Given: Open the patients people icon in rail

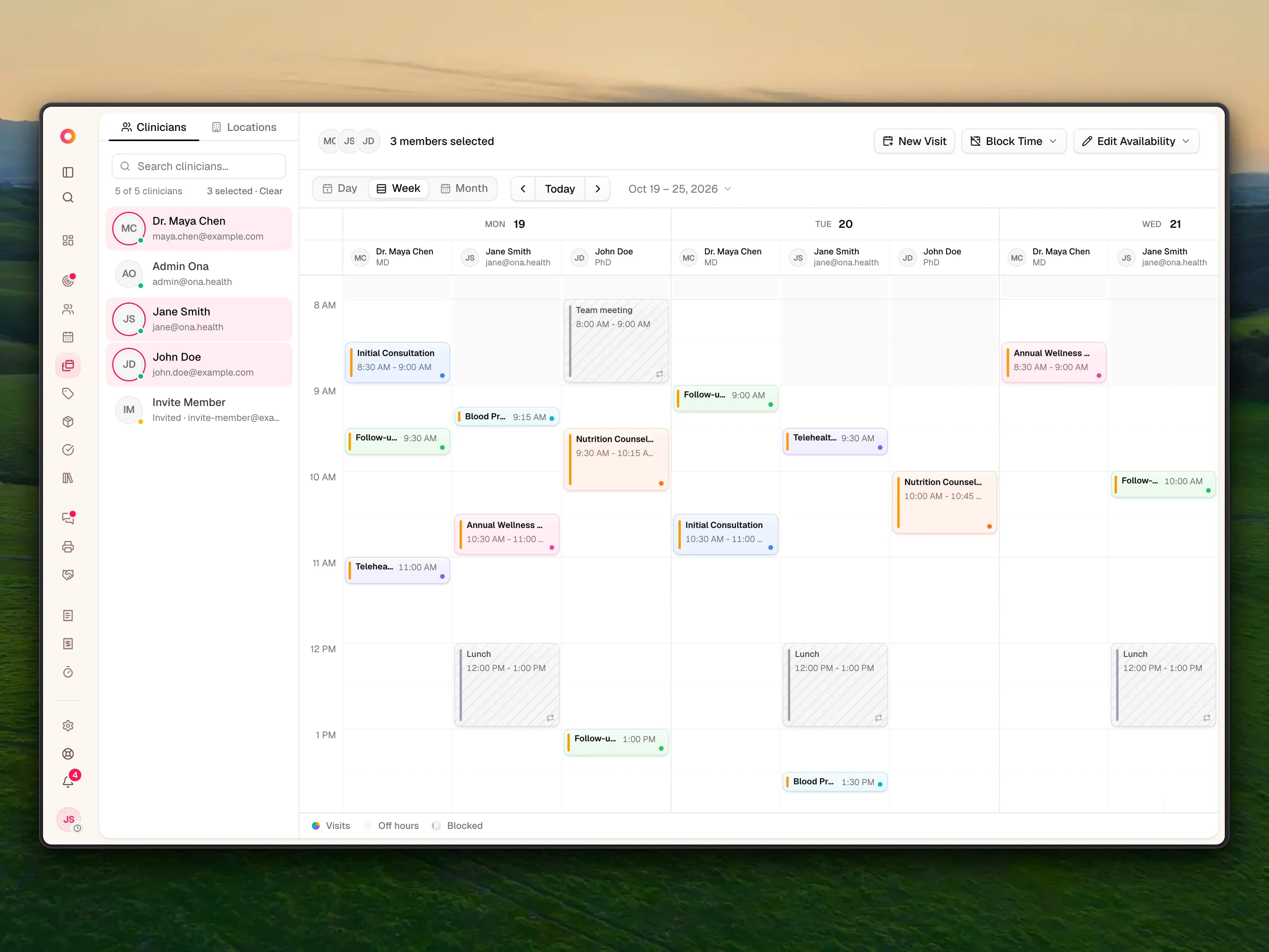Looking at the screenshot, I should 68,309.
